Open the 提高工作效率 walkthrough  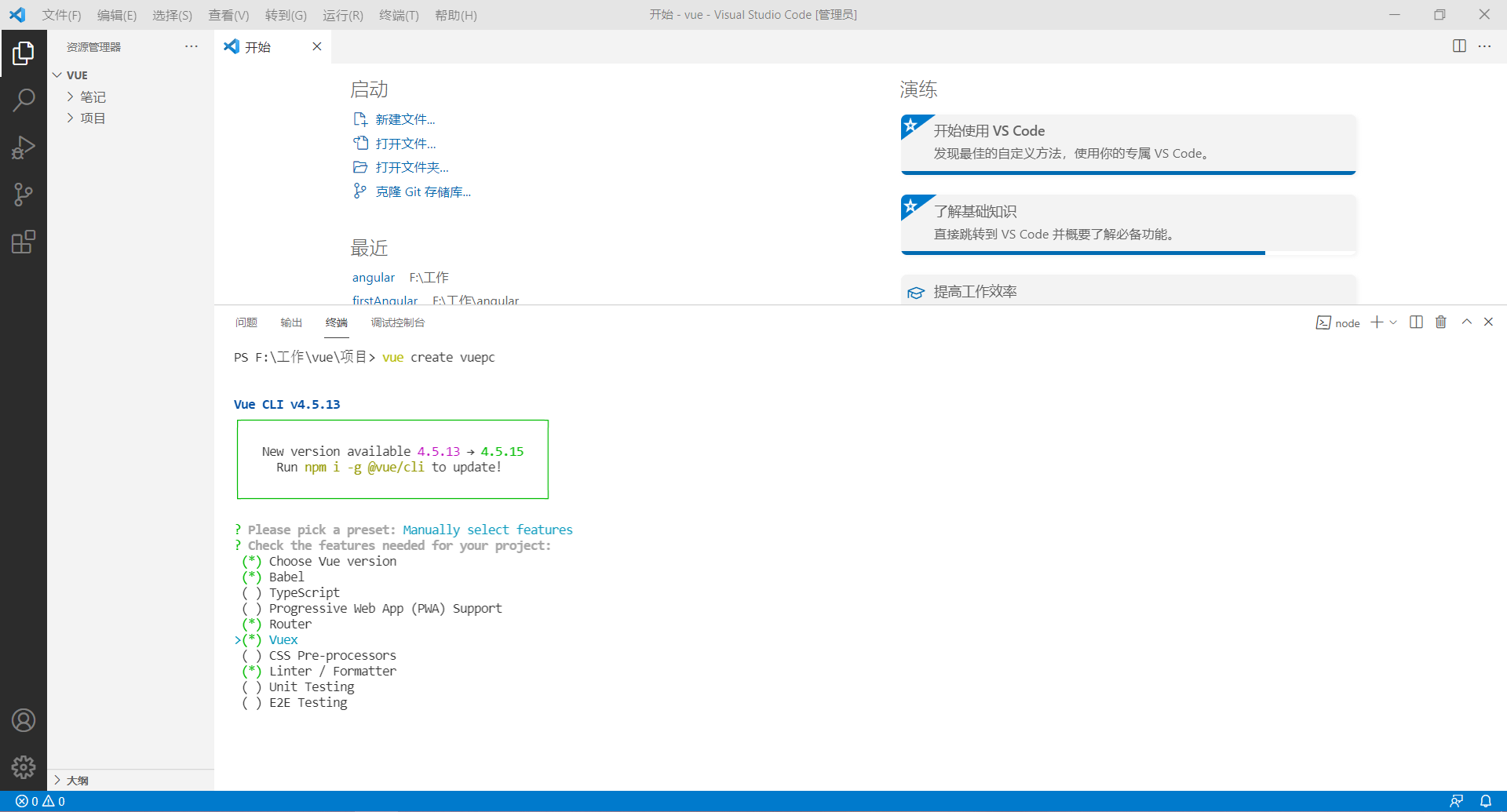click(x=1129, y=290)
